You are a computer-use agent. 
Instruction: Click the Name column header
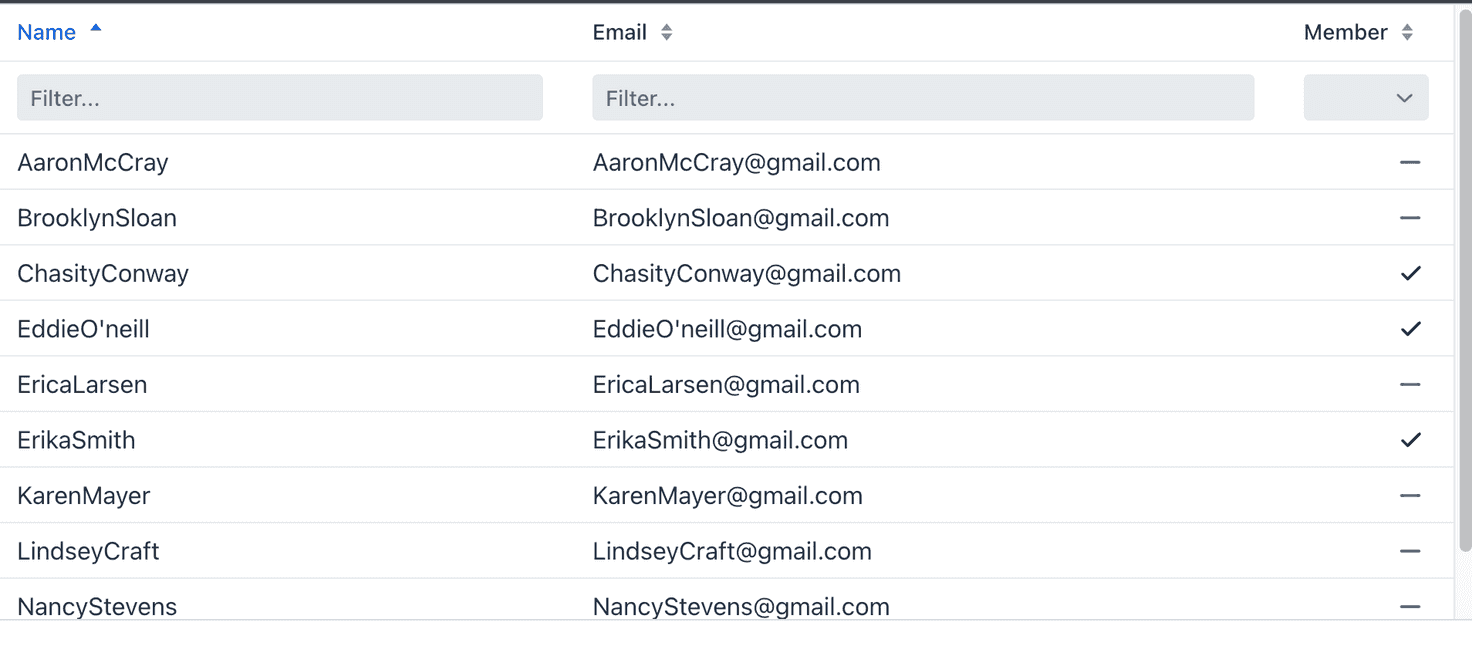coord(46,32)
